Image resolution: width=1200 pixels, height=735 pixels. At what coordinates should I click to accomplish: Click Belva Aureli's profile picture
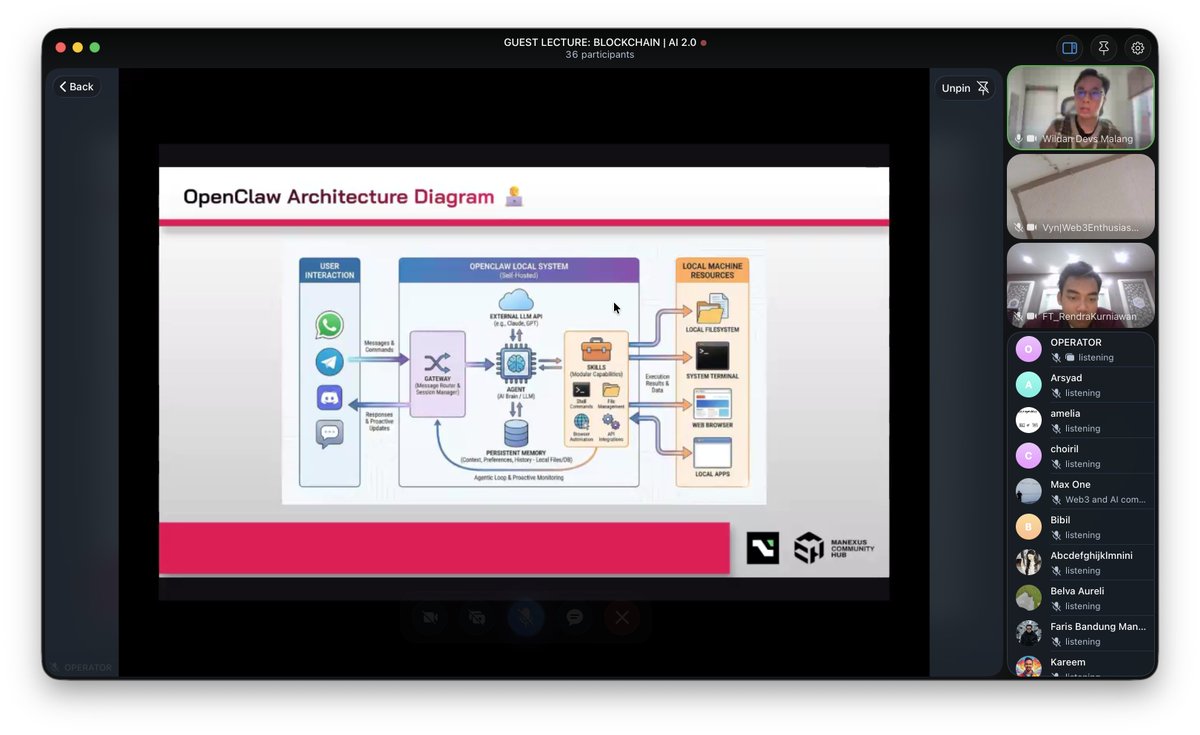(1028, 598)
